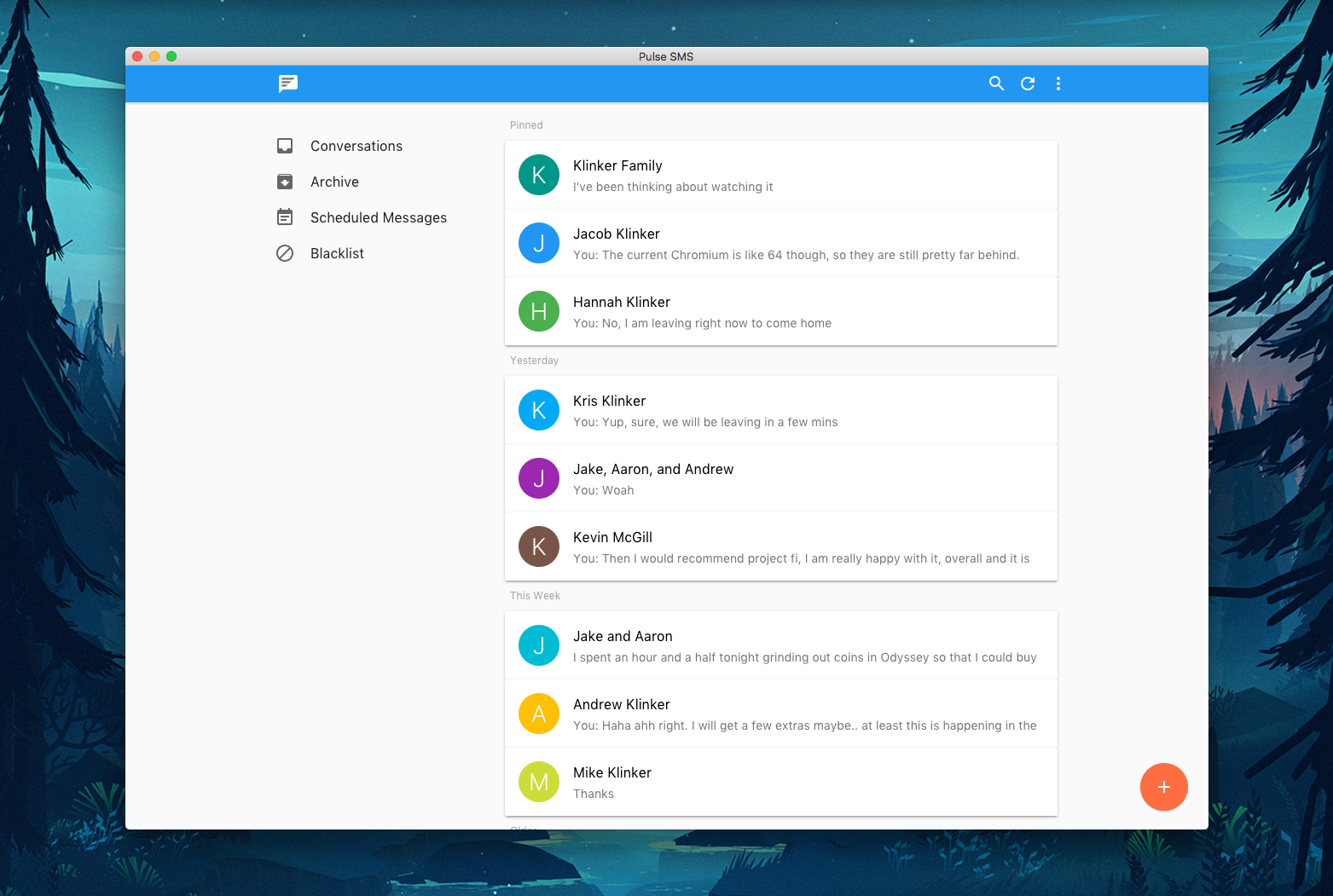Open Blacklist in the sidebar
Viewport: 1333px width, 896px height.
point(337,253)
